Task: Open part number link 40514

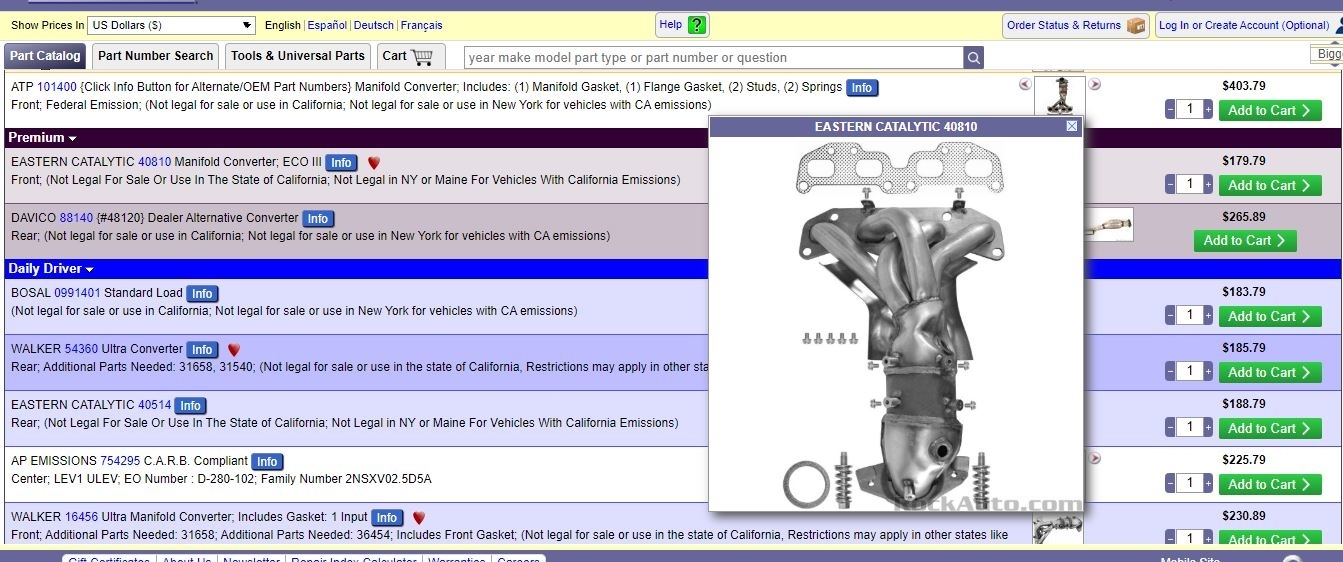Action: tap(155, 405)
